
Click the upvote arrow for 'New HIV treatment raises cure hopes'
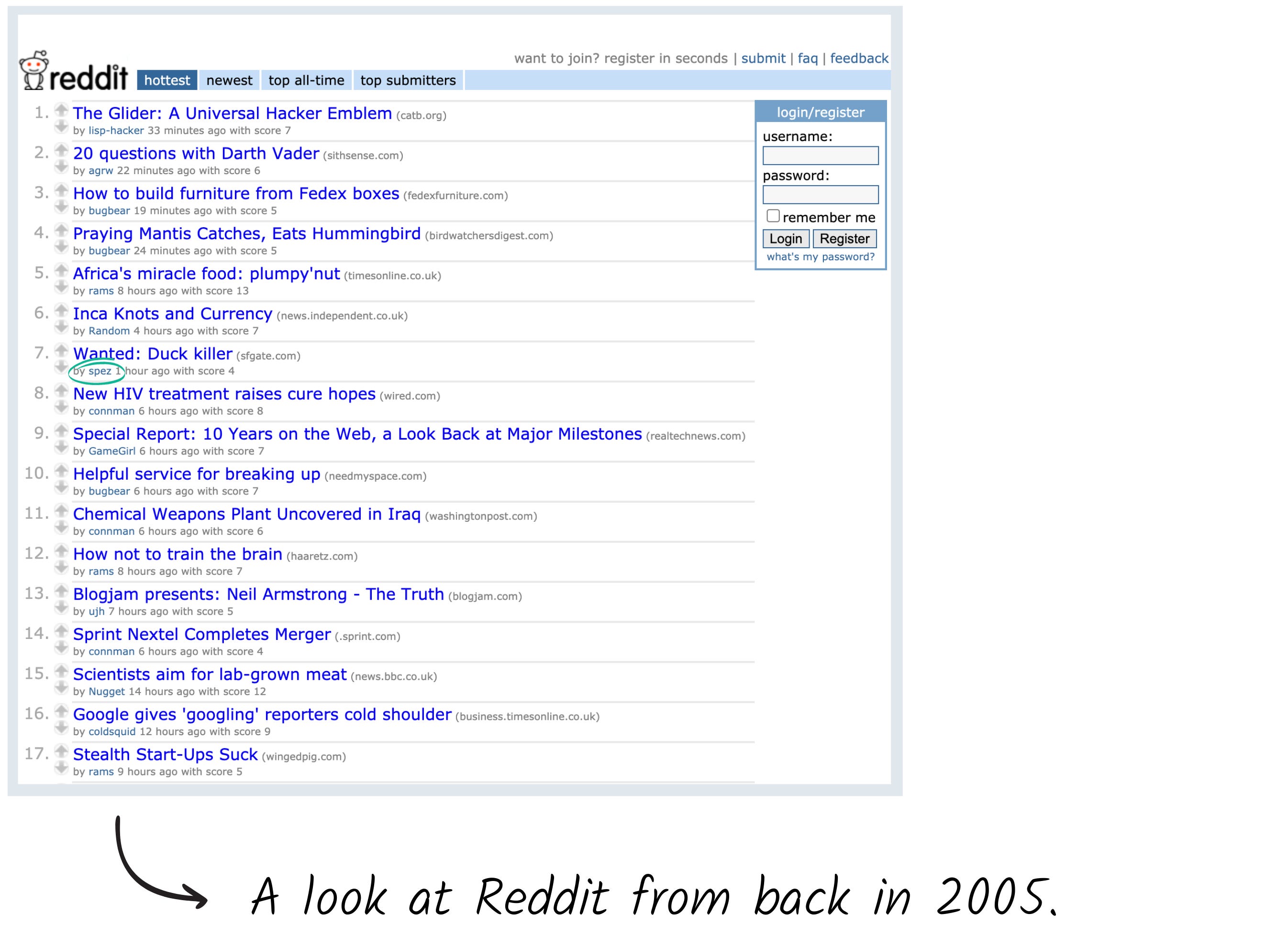click(64, 392)
